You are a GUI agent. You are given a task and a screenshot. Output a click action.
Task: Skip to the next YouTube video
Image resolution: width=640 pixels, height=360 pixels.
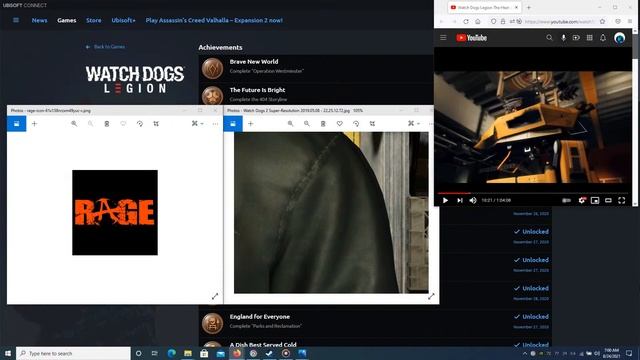coord(460,200)
